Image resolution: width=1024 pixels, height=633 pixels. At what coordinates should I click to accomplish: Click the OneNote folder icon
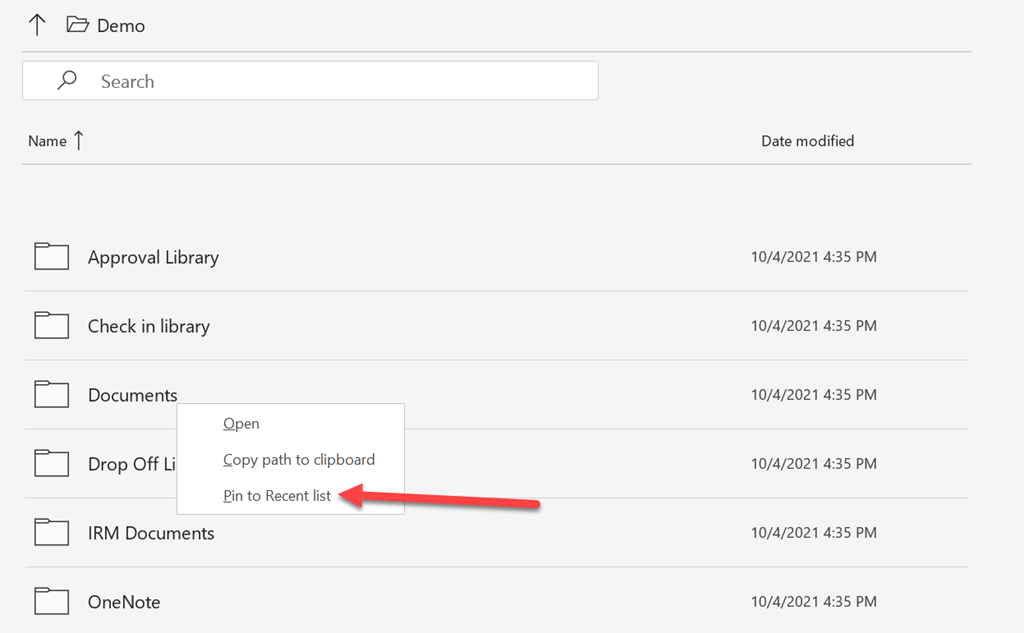click(x=51, y=602)
